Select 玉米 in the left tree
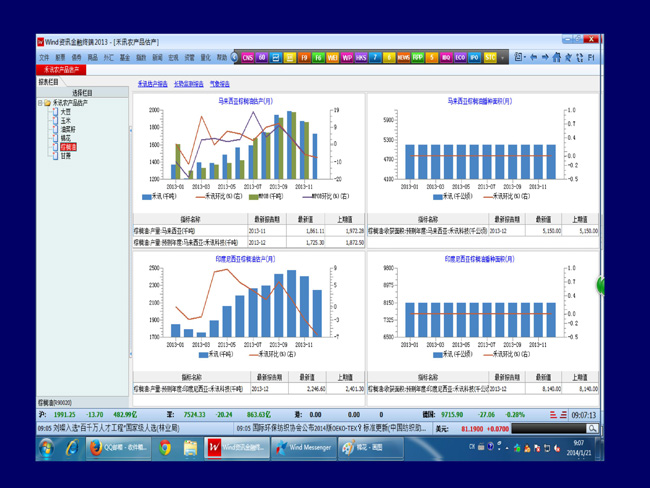650x488 pixels. coord(65,120)
